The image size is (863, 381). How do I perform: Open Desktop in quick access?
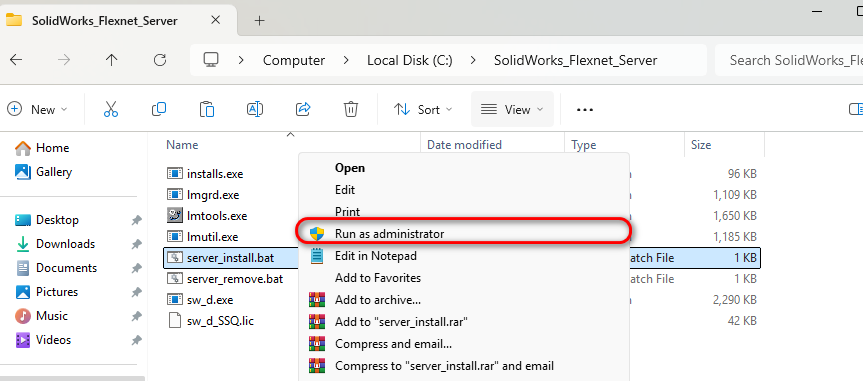tap(47, 220)
